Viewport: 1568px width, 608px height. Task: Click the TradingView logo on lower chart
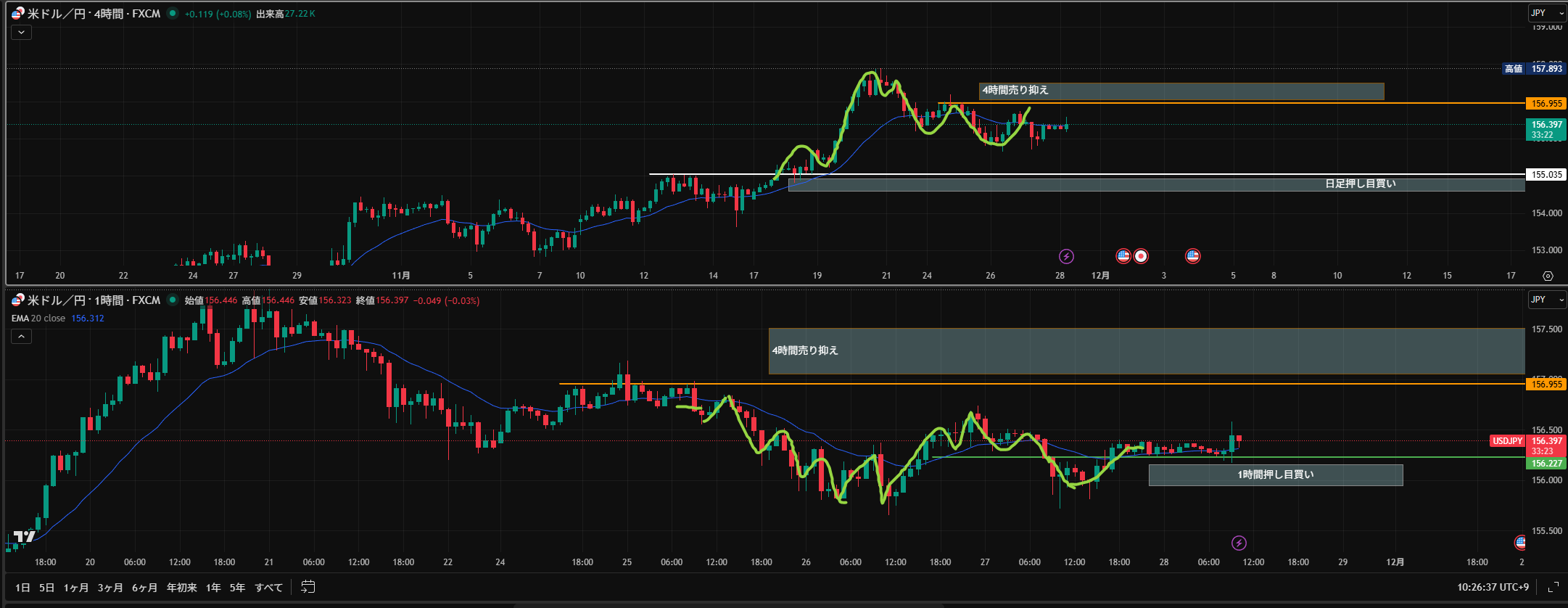tap(24, 537)
